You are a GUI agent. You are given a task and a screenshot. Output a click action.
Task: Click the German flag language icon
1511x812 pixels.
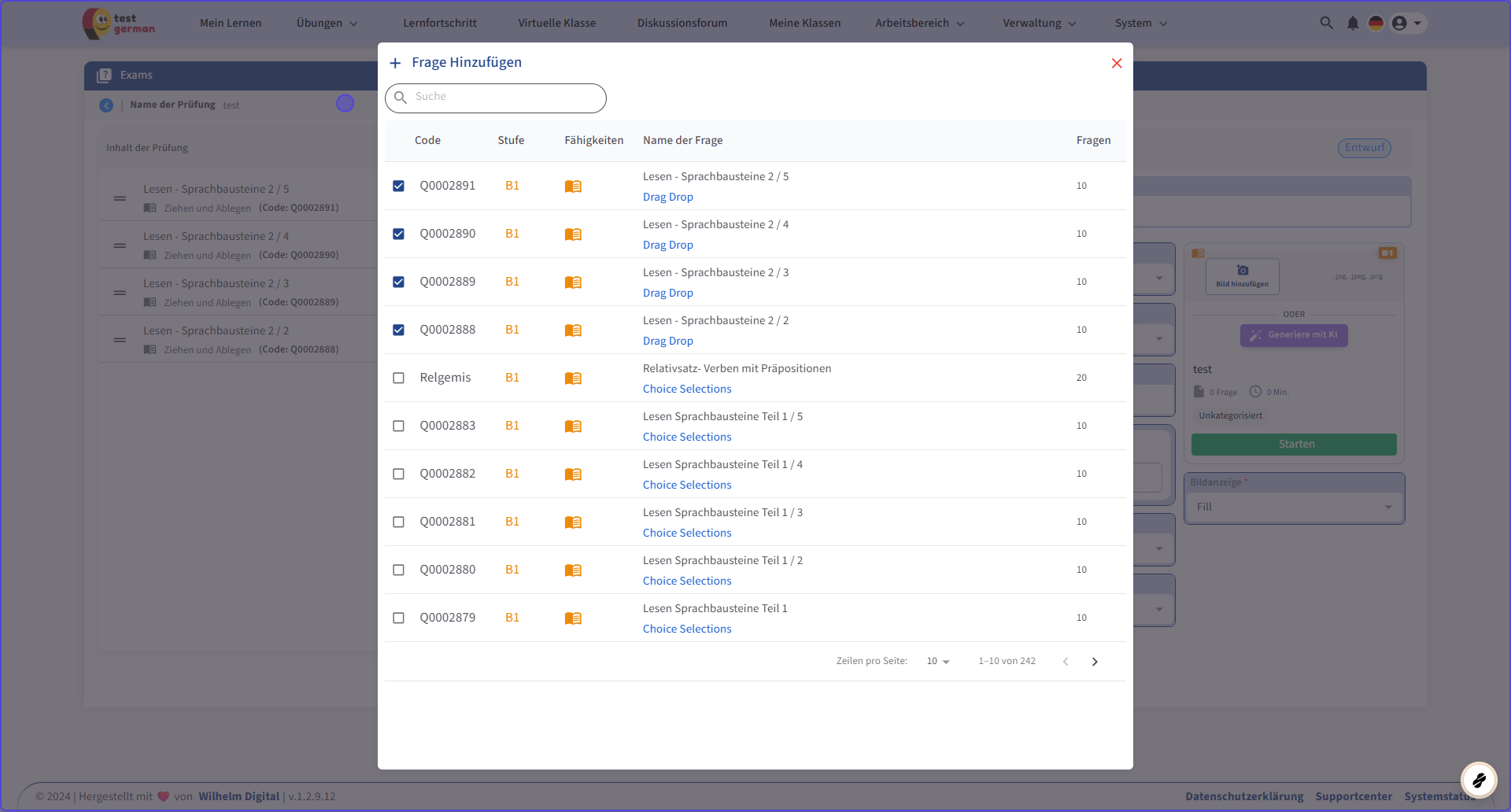[1376, 23]
